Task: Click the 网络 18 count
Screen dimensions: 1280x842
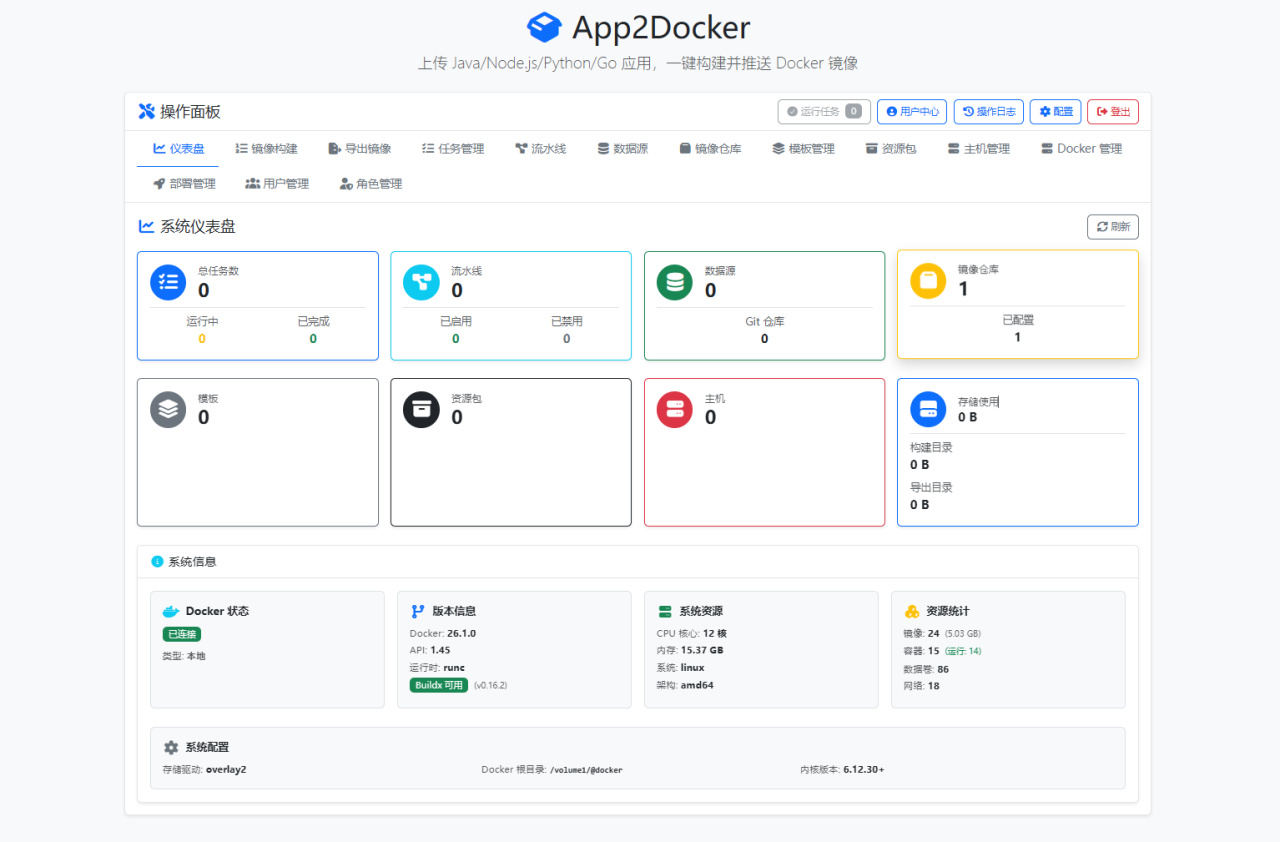Action: coord(934,685)
